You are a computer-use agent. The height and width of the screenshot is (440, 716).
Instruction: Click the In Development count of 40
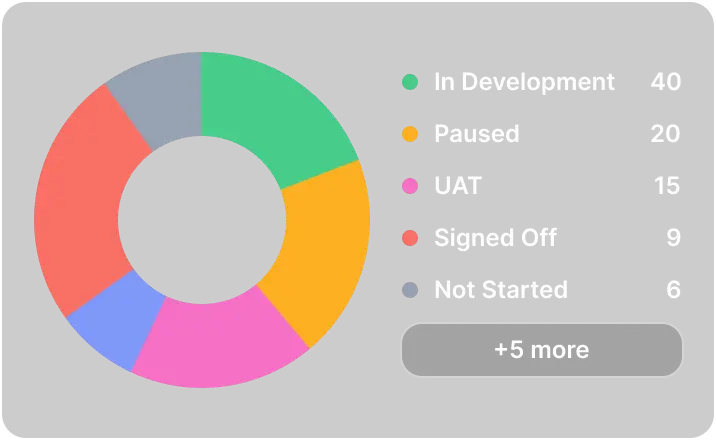coord(665,82)
